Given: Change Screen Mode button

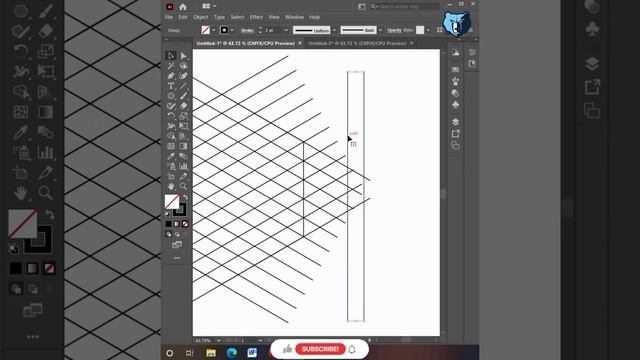Looking at the screenshot, I should point(177,245).
